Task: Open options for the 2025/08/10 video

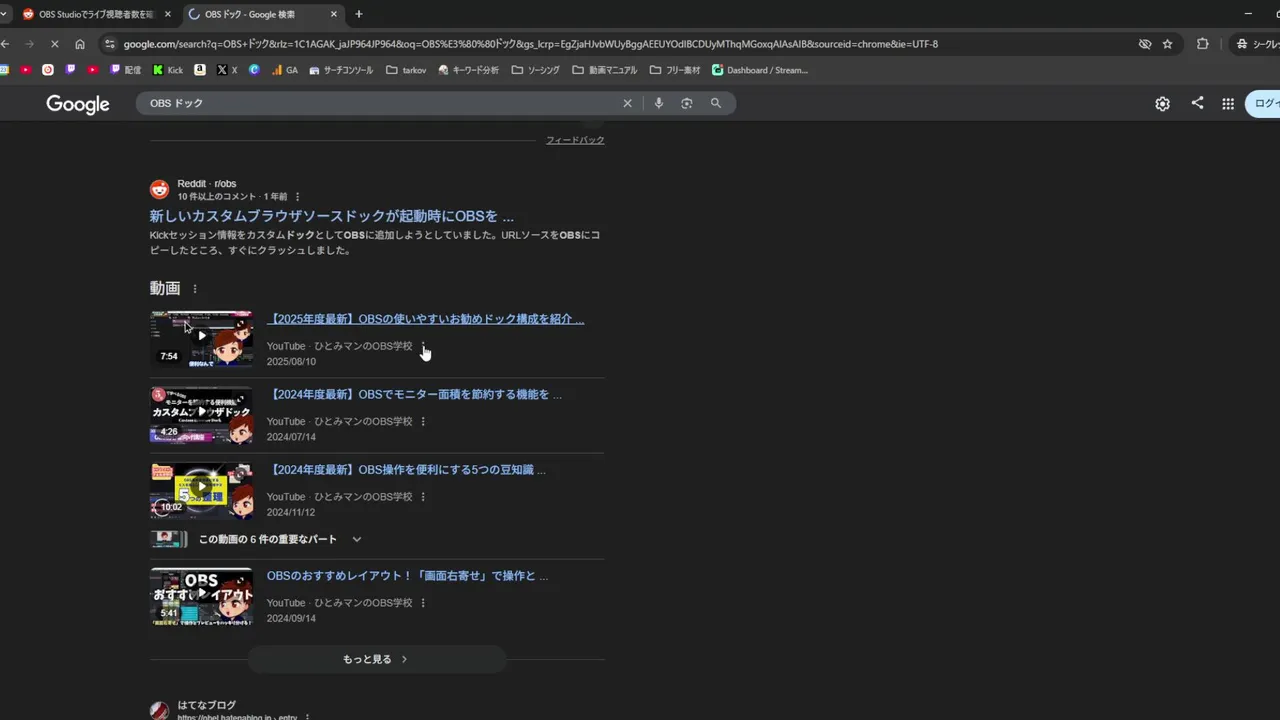Action: [423, 346]
